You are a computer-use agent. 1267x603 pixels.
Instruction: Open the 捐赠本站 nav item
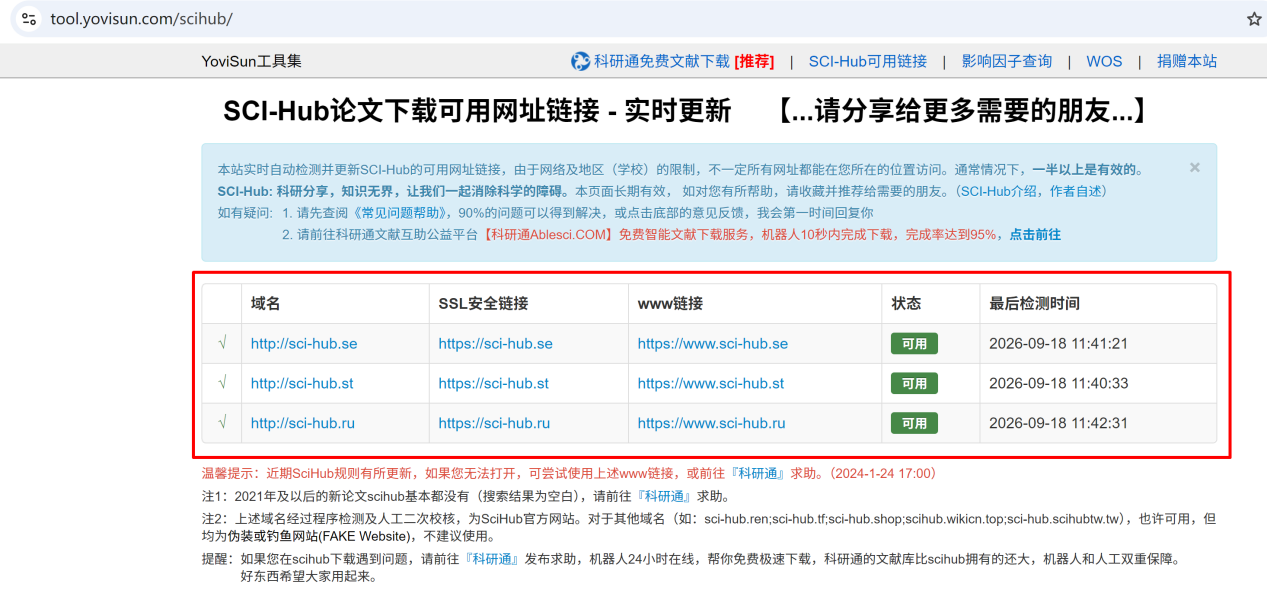click(1187, 61)
